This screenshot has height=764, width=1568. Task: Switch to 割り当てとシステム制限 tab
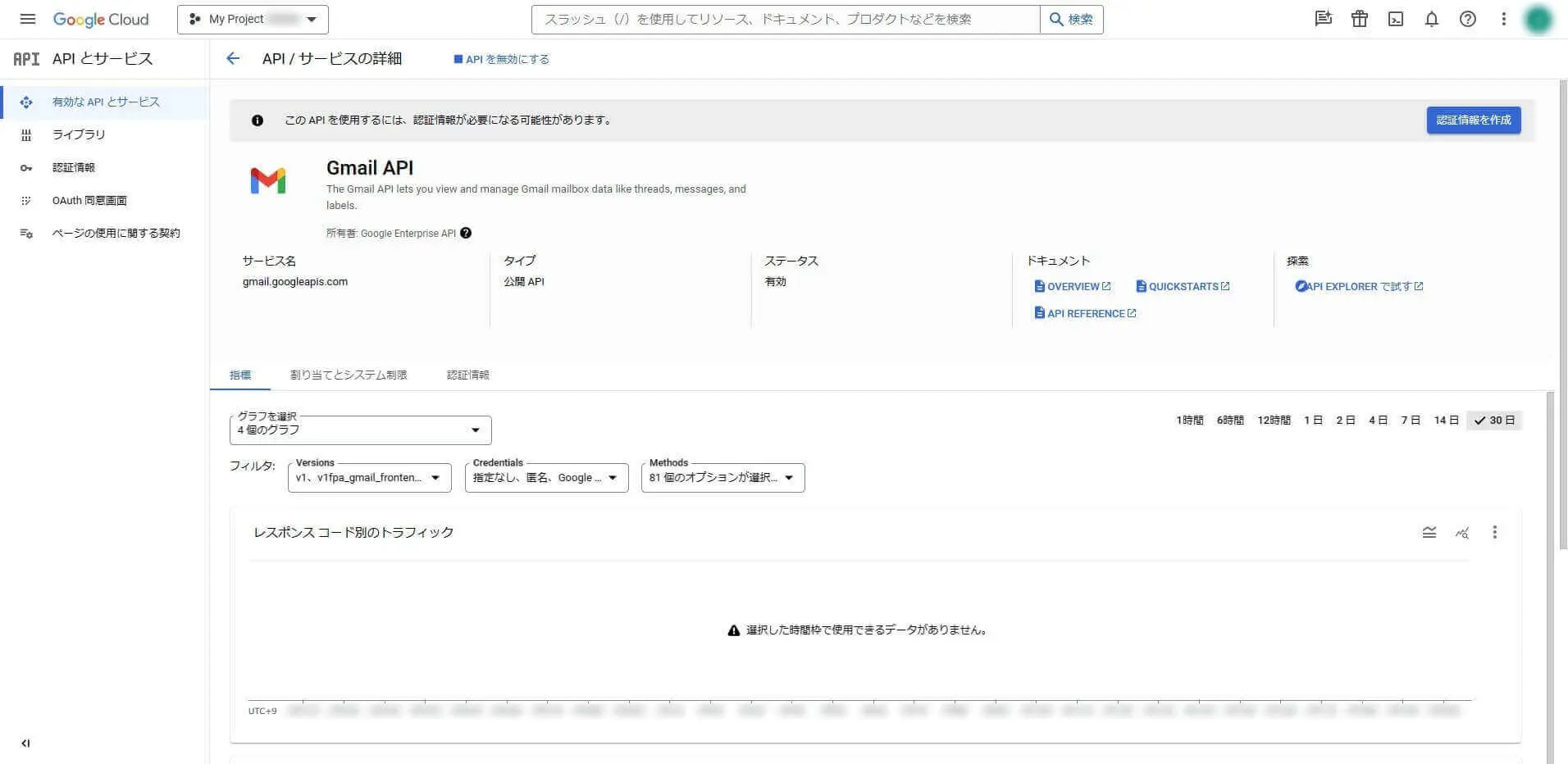pyautogui.click(x=349, y=375)
